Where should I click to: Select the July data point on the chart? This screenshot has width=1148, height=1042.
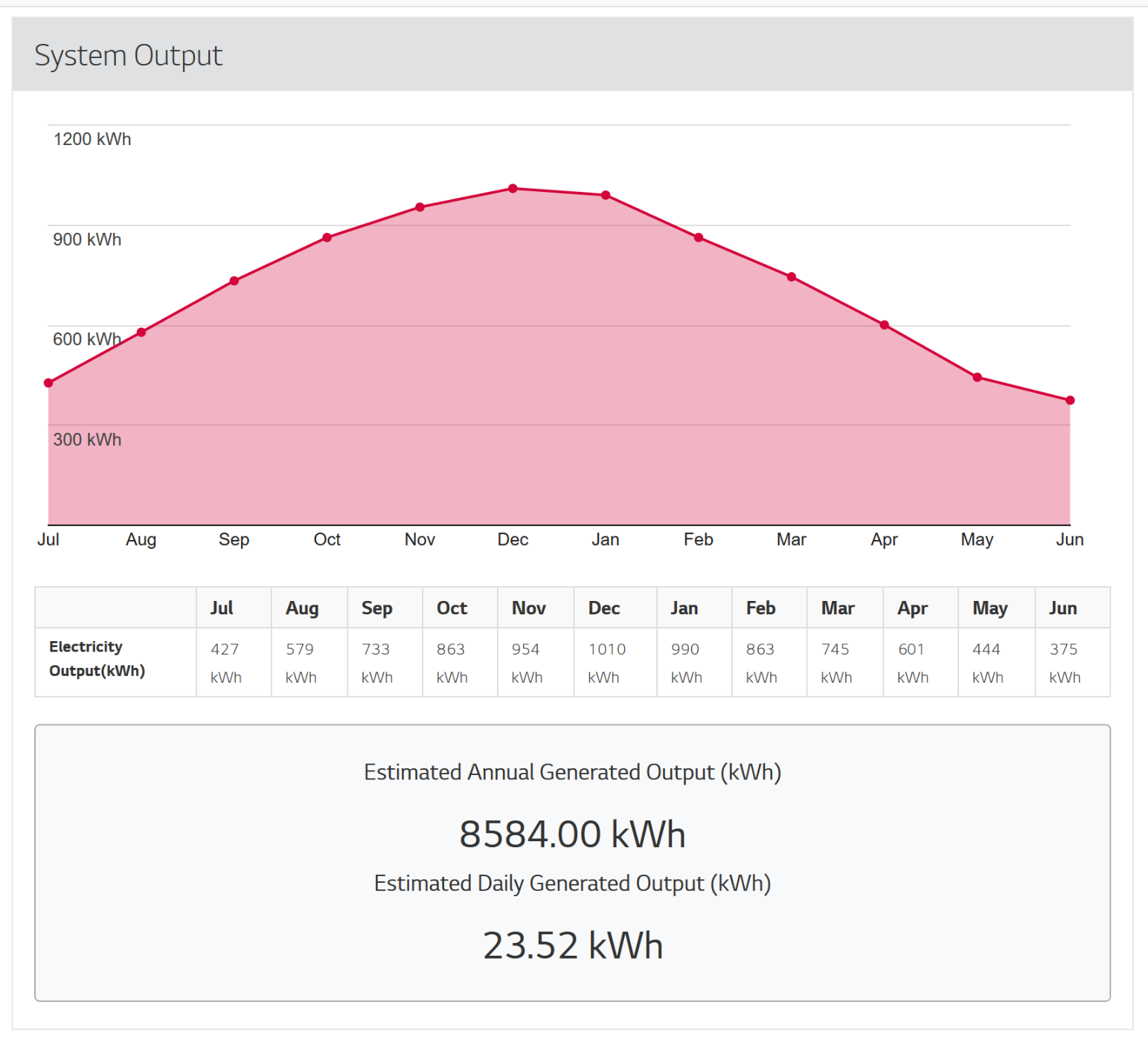point(48,382)
